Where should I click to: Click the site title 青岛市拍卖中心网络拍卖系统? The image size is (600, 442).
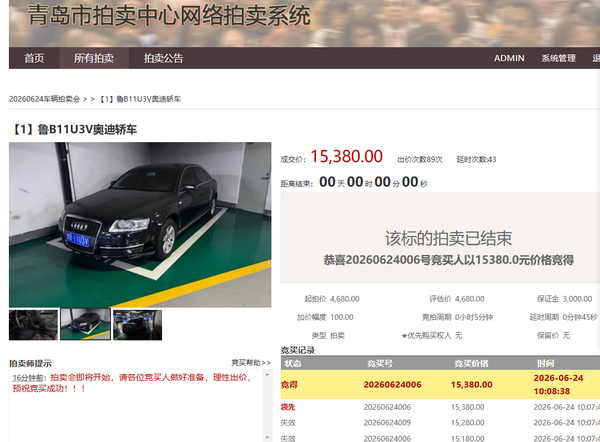(169, 16)
